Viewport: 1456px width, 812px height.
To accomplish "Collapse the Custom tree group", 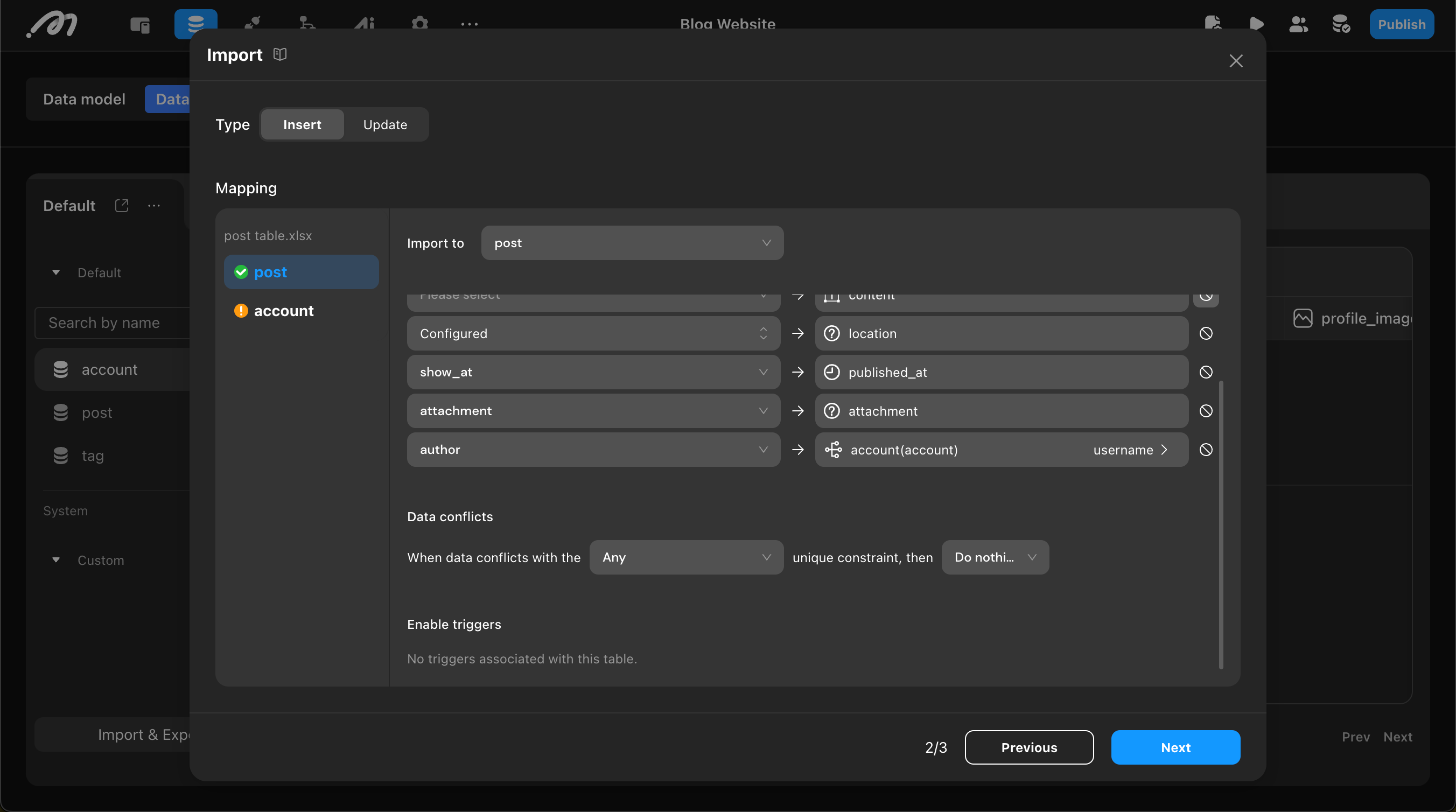I will click(x=56, y=560).
